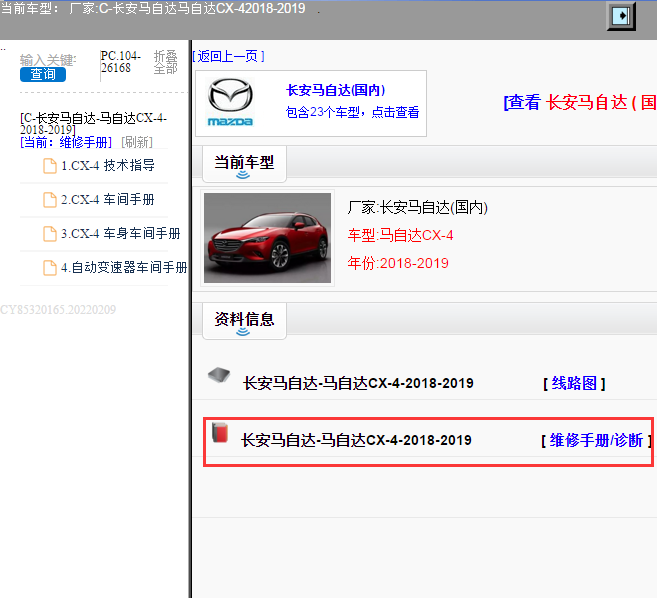Open the 长安马自达(国内) brand link
The width and height of the screenshot is (657, 598).
pyautogui.click(x=335, y=90)
